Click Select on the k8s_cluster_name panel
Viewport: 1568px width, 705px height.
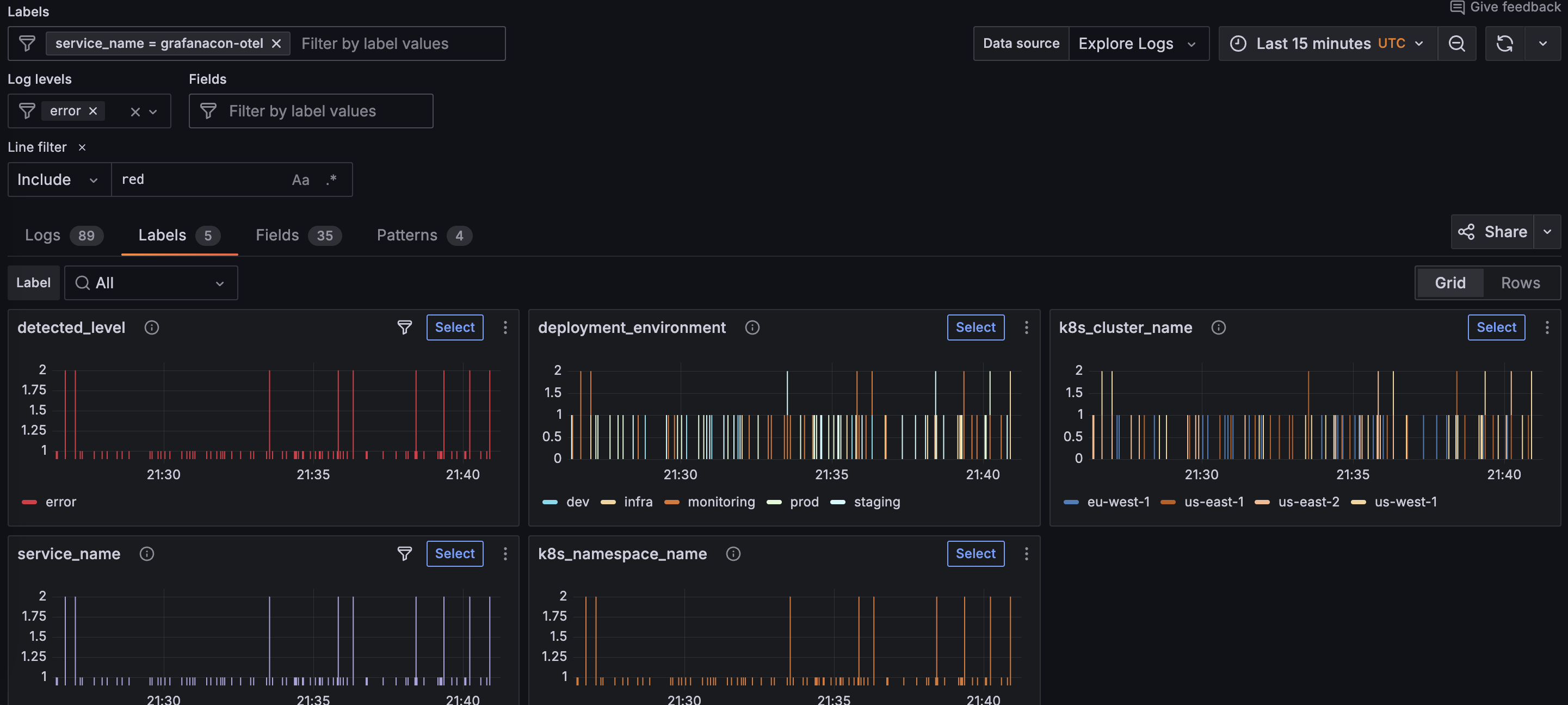coord(1496,327)
